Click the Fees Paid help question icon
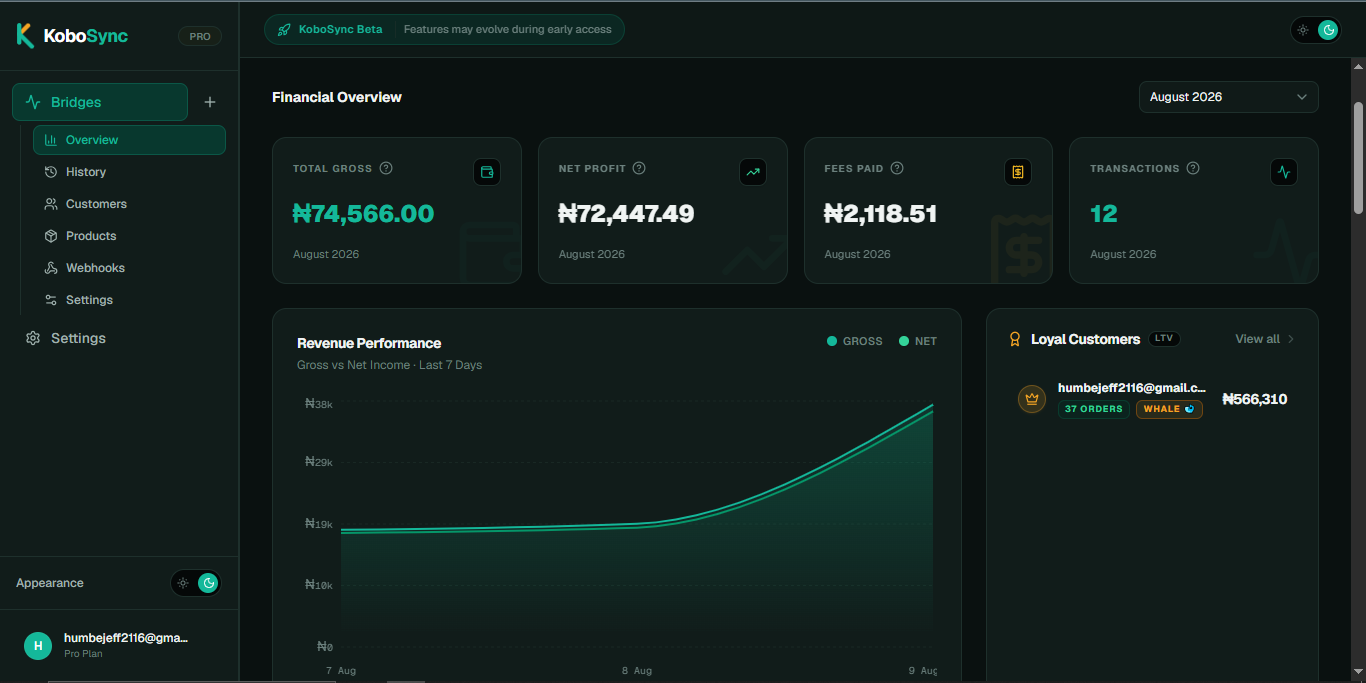This screenshot has height=683, width=1366. tap(897, 168)
